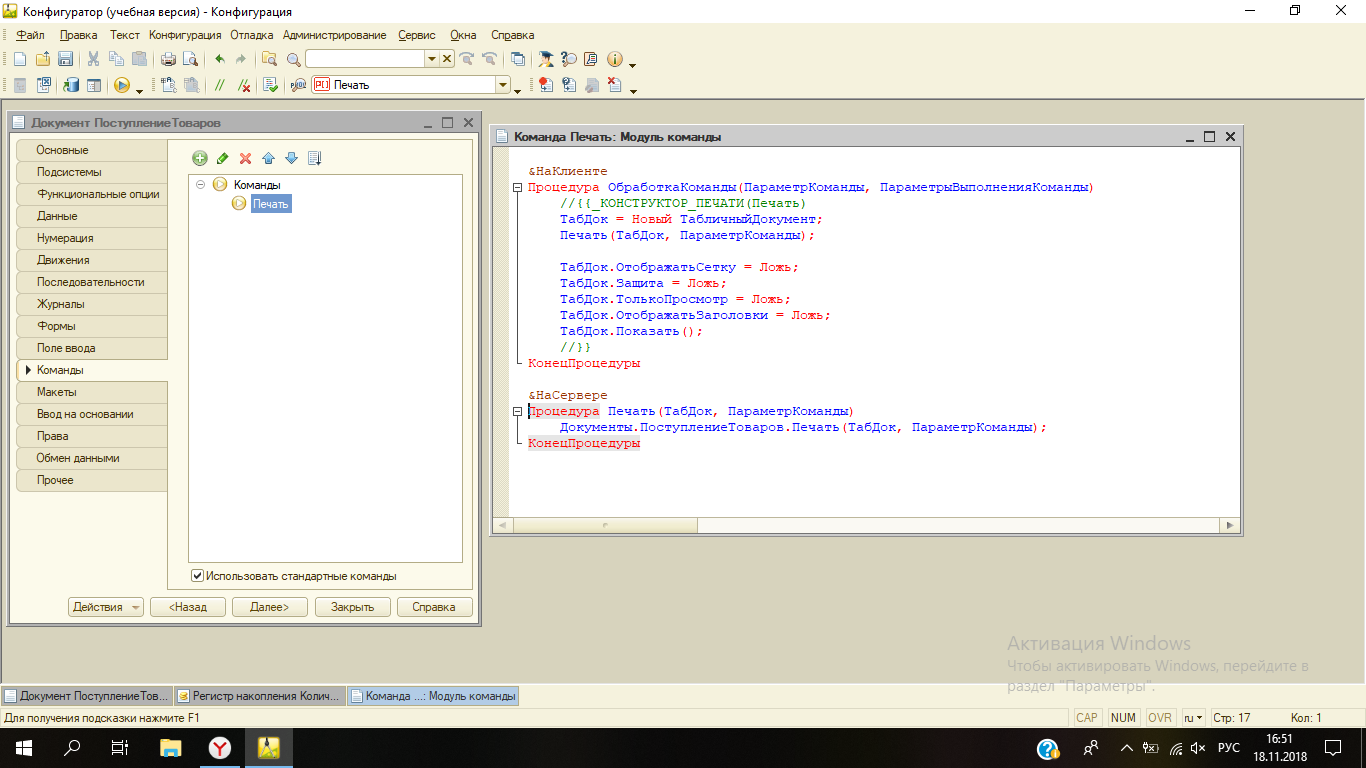Click the green plus Add command icon

click(x=200, y=158)
